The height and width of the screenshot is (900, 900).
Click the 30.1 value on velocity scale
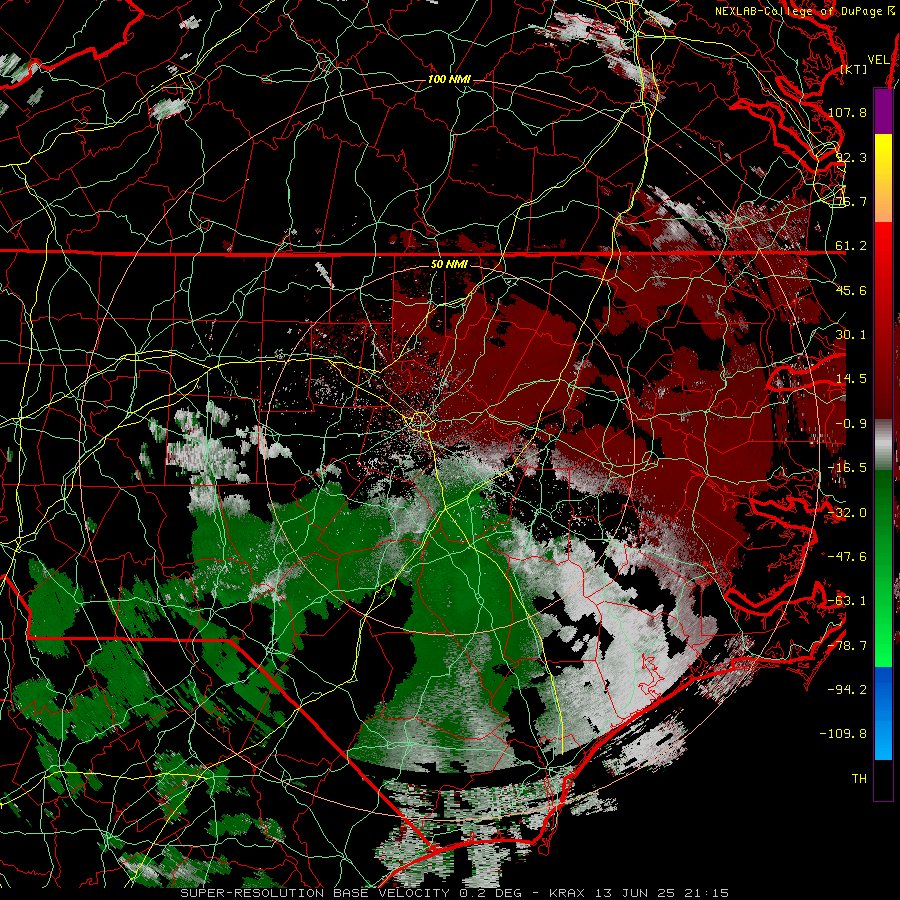[x=851, y=335]
